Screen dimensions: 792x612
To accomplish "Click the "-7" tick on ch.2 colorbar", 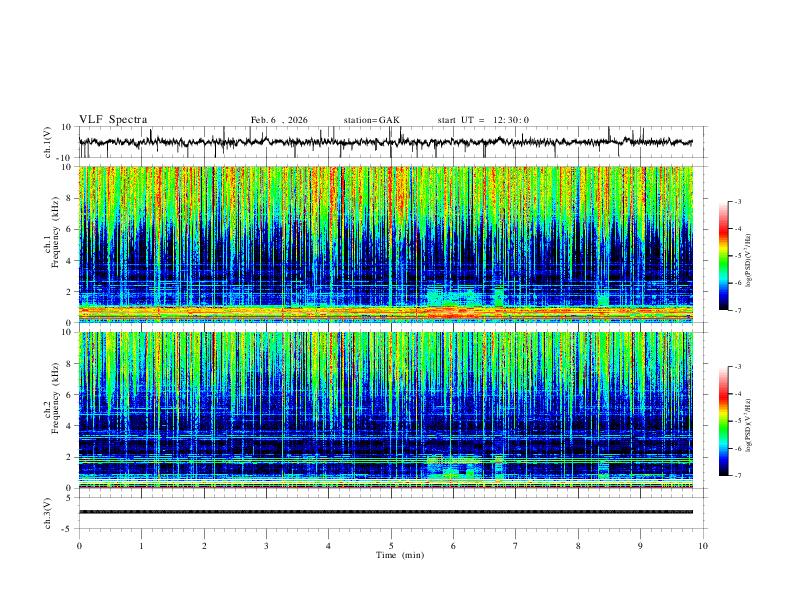I will [x=738, y=475].
